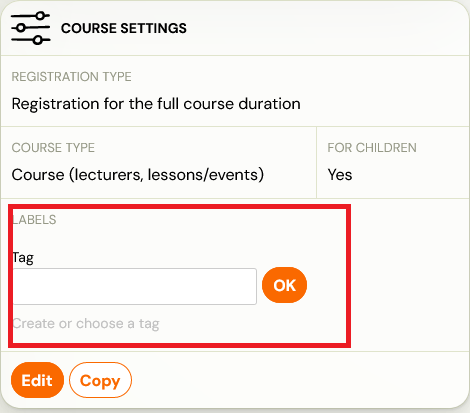Click the bottom slider knob of settings icon
Screen dimensions: 470x413
[38, 40]
